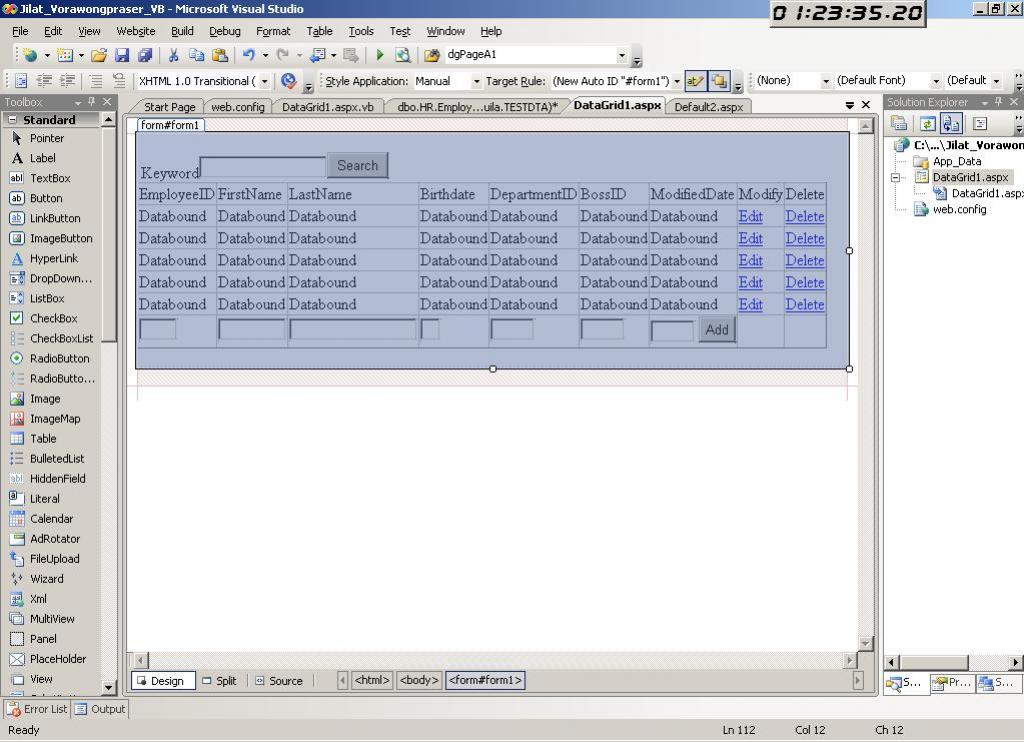This screenshot has height=742, width=1024.
Task: Click the Search button in the form
Action: (357, 166)
